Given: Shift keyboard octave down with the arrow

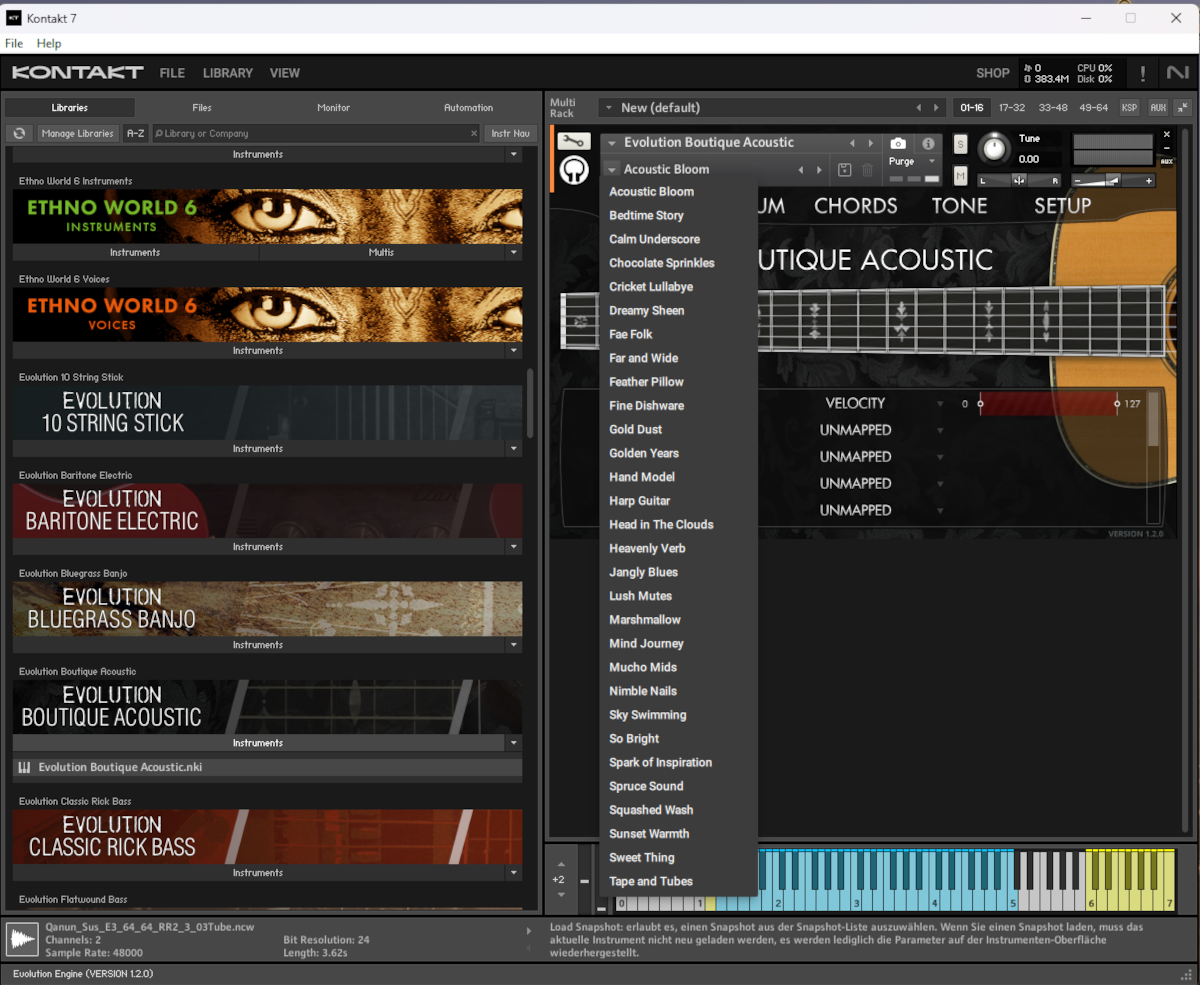Looking at the screenshot, I should pos(560,895).
